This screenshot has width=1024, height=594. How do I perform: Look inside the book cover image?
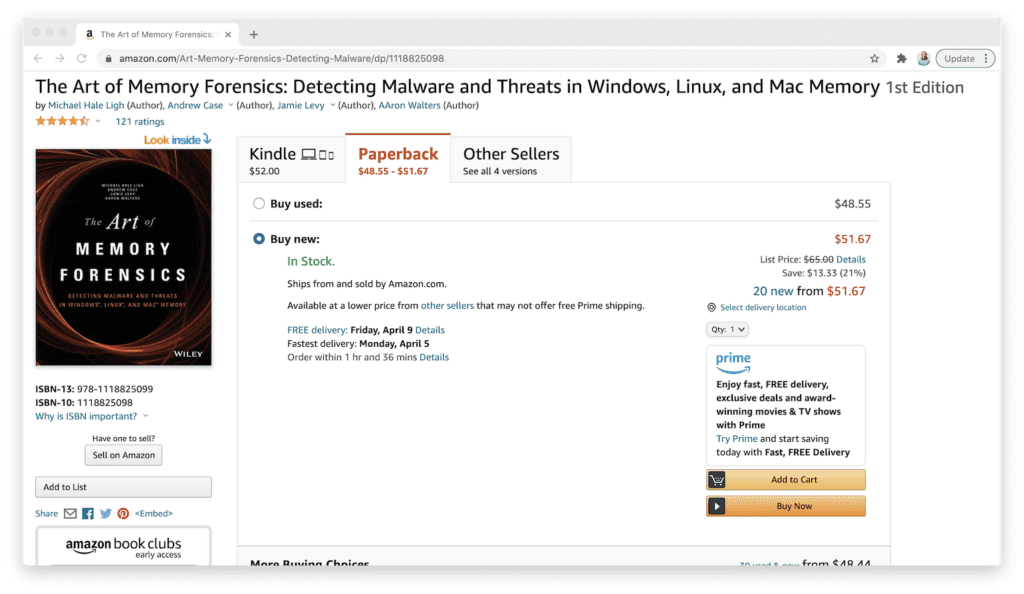coord(123,257)
